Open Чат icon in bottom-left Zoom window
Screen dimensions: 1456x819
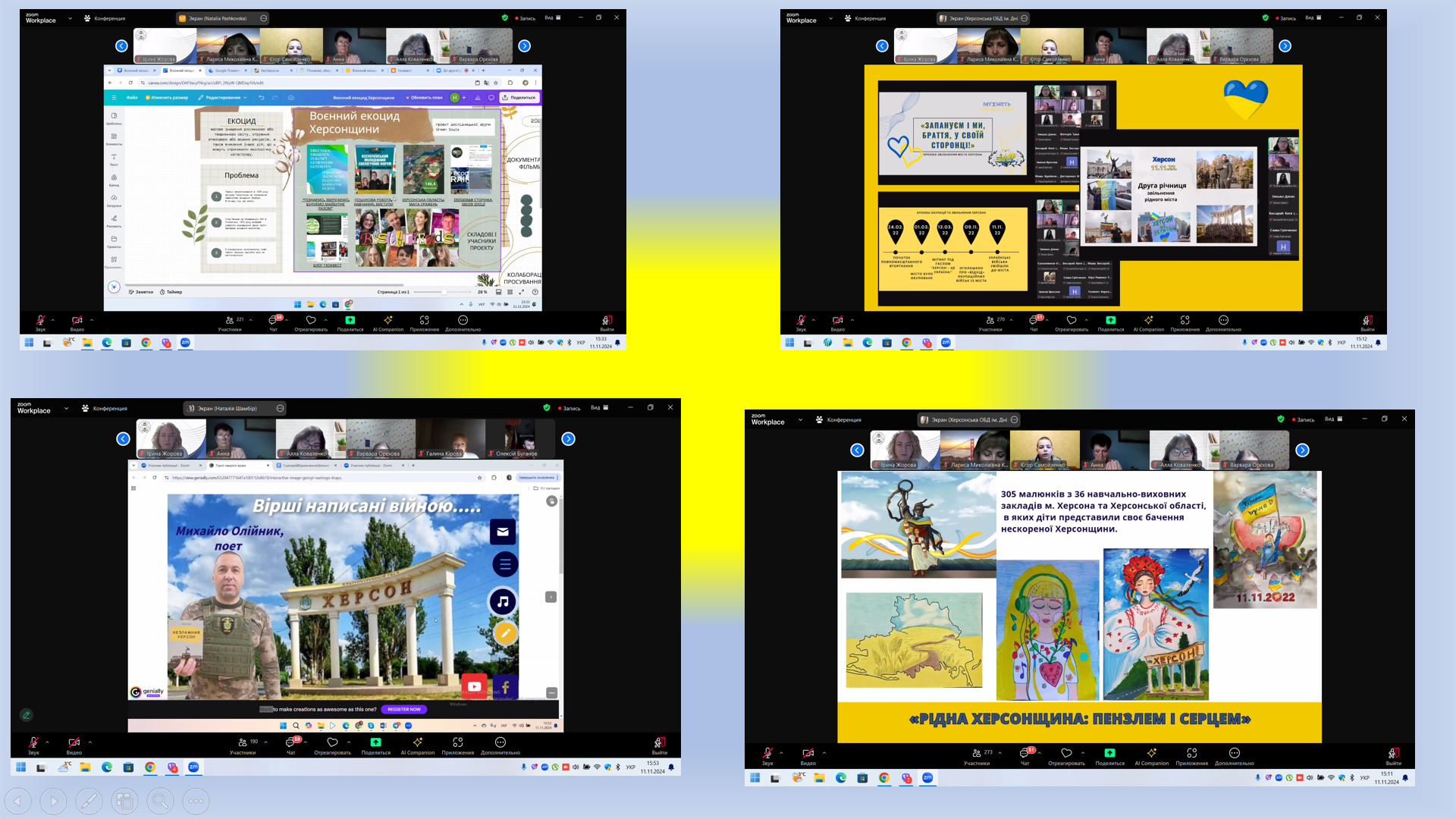point(290,743)
